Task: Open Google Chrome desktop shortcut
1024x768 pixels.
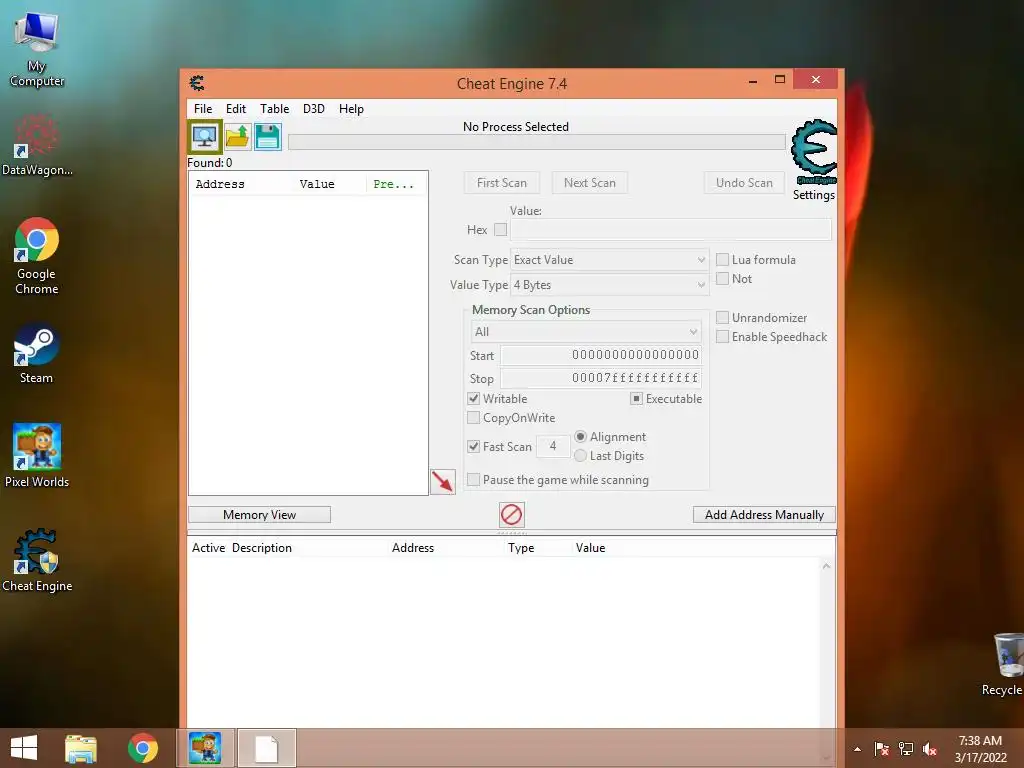Action: pos(37,256)
